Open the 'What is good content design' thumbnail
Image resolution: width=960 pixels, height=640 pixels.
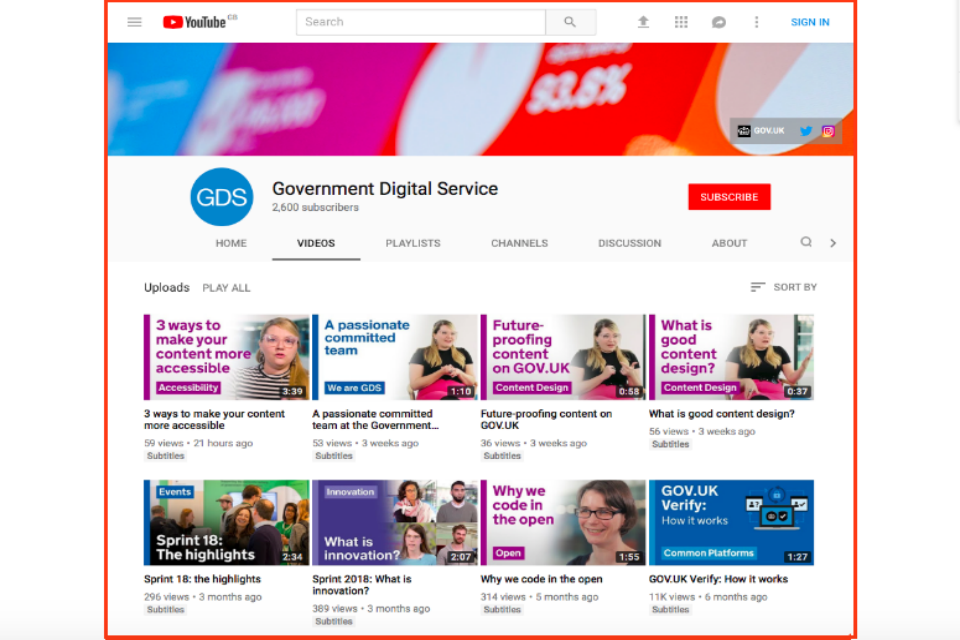(x=731, y=357)
